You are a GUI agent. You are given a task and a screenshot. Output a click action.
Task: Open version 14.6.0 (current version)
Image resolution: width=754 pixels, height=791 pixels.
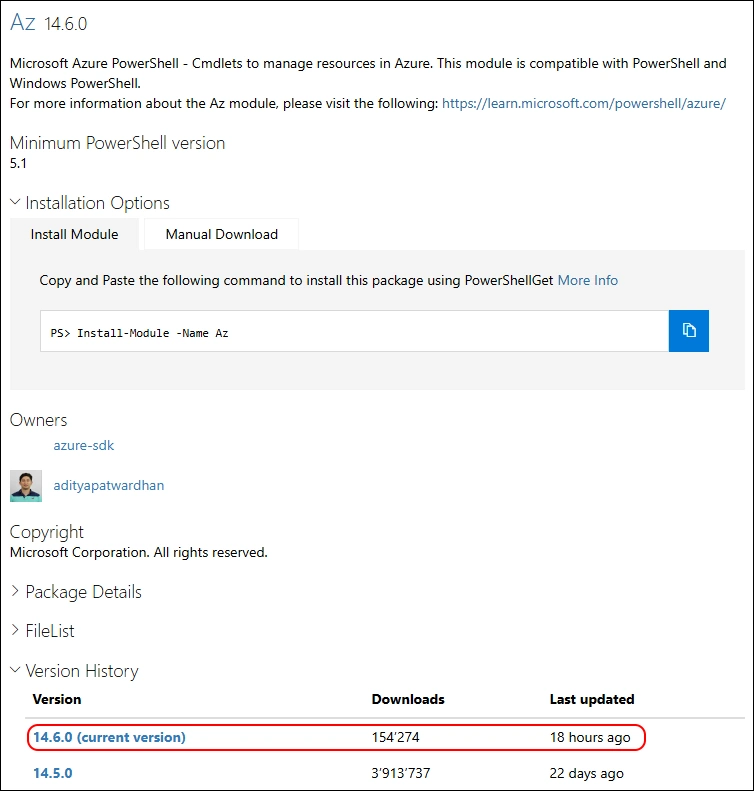click(109, 737)
